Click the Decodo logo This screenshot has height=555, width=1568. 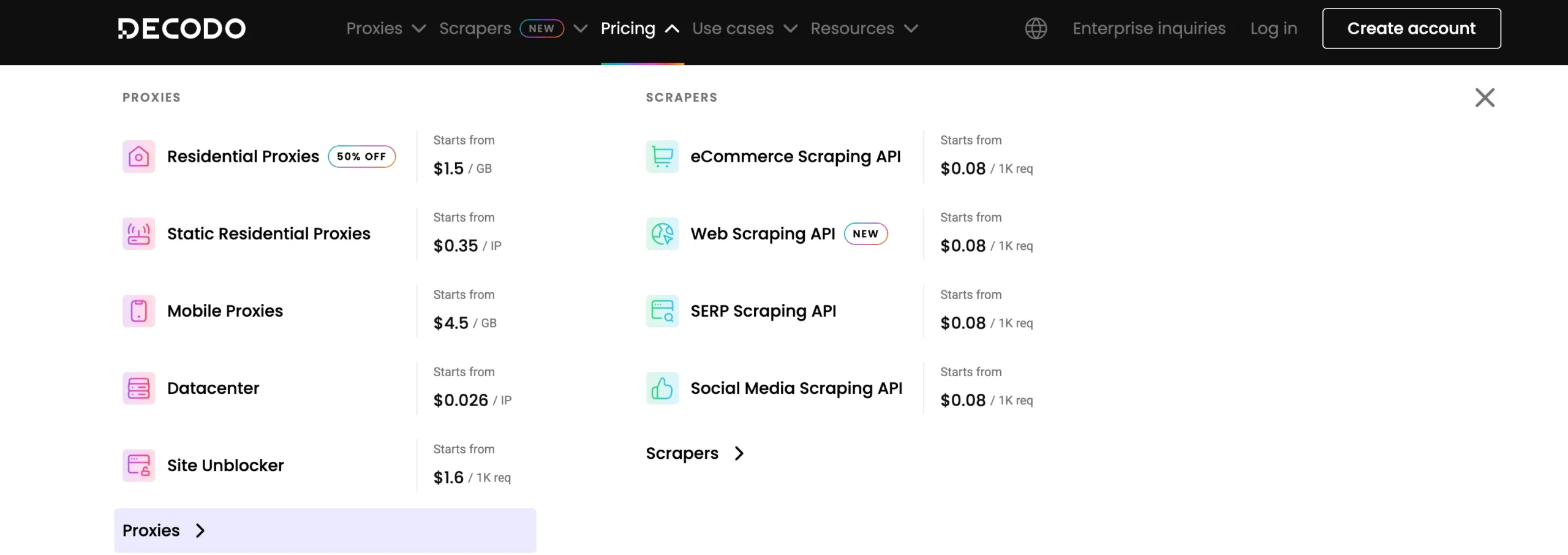(181, 28)
